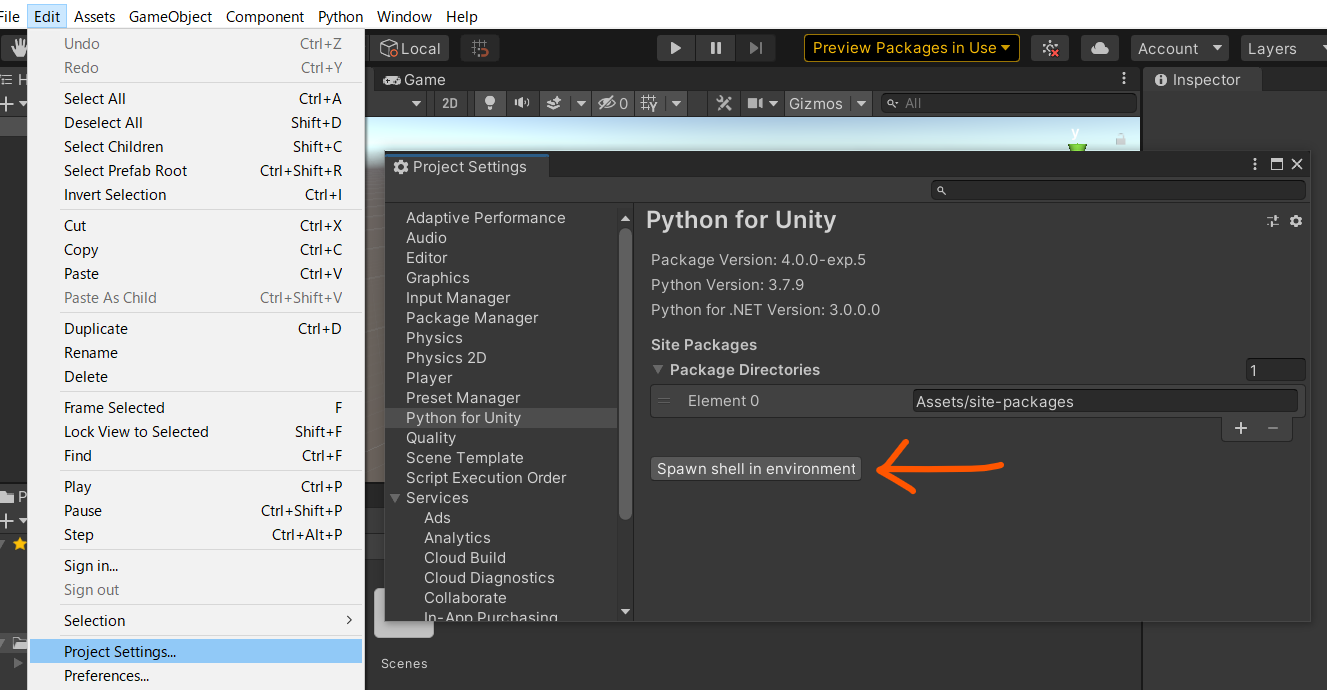Click Frame Selected in Edit menu

[x=196, y=407]
